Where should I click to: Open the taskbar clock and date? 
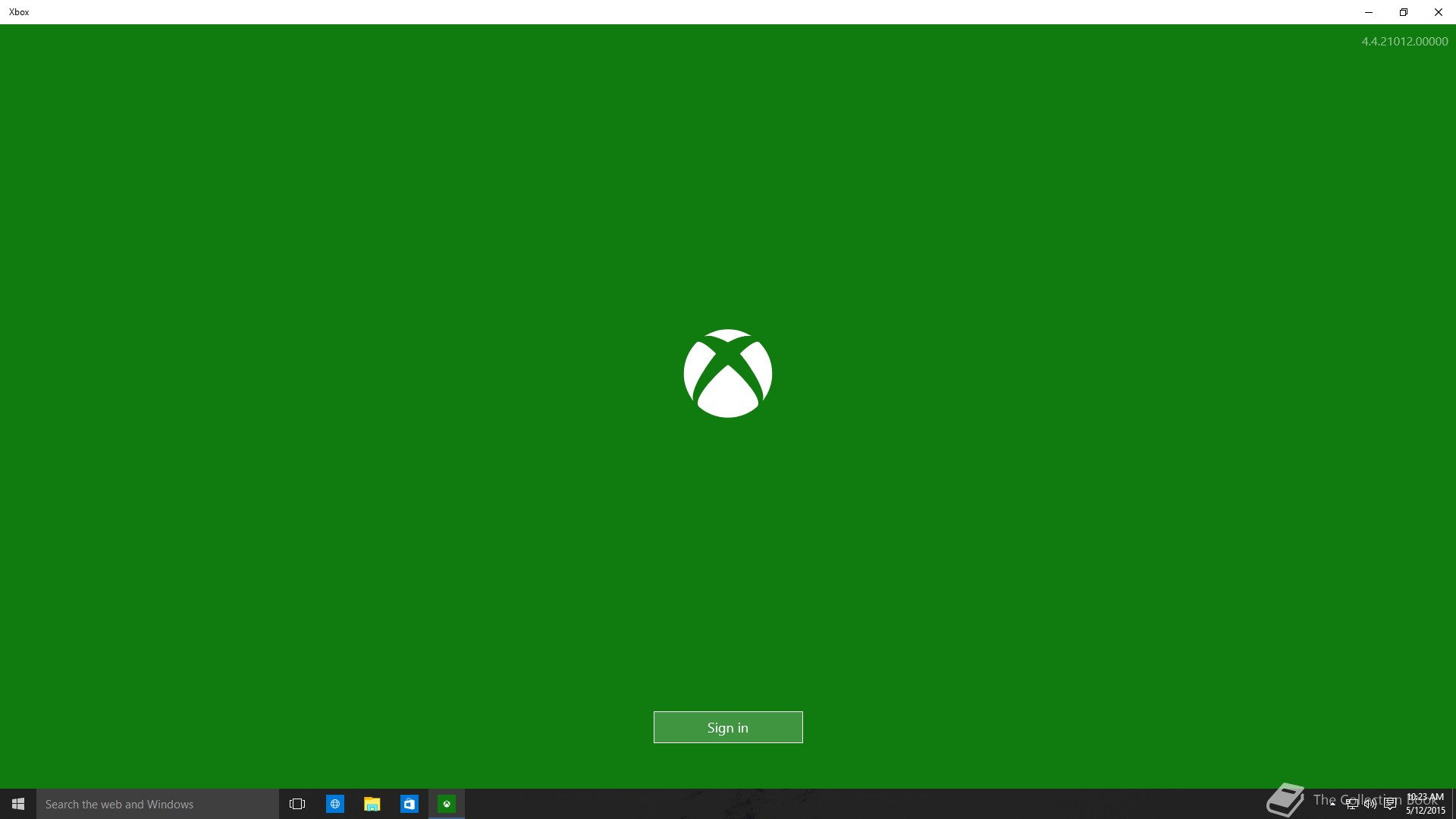point(1426,804)
